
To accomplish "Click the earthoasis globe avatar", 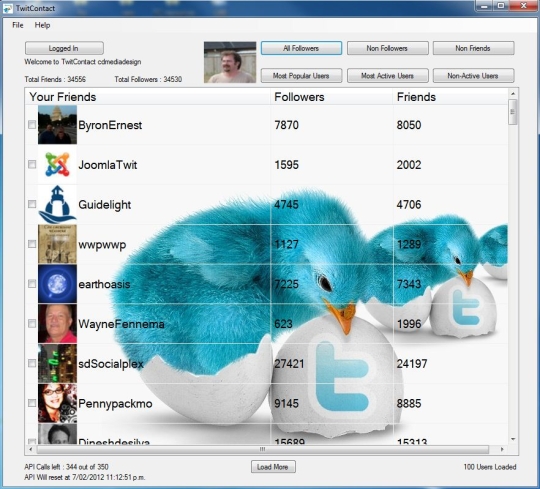I will [x=57, y=284].
